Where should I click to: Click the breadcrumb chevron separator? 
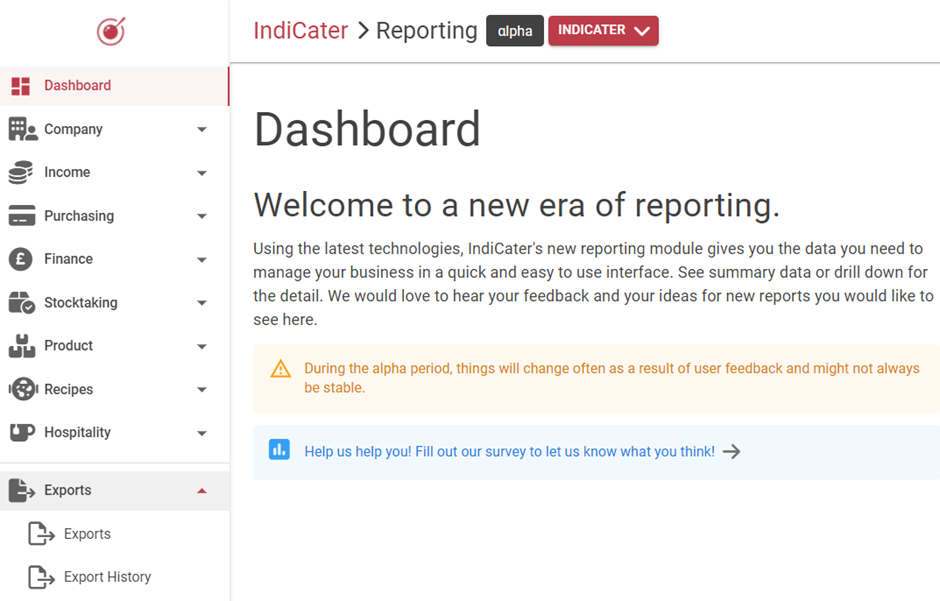tap(362, 31)
